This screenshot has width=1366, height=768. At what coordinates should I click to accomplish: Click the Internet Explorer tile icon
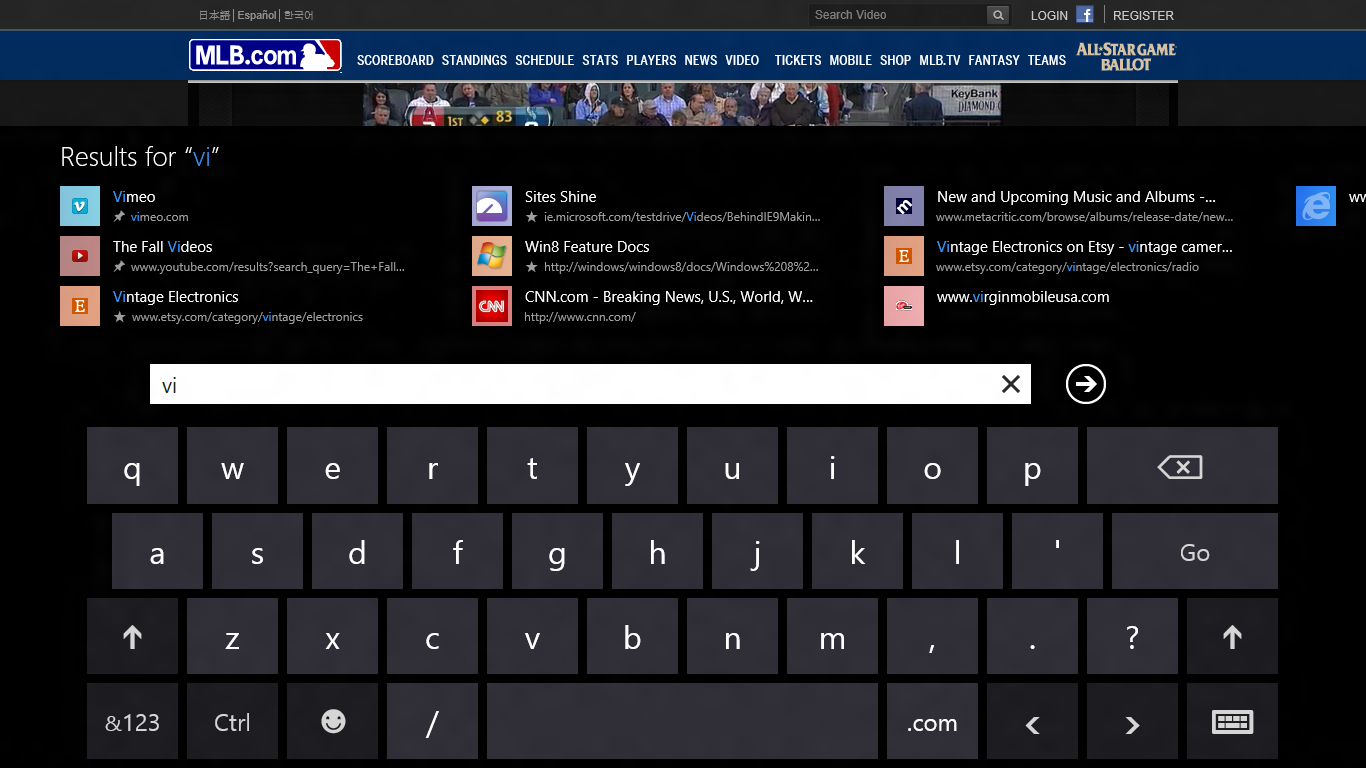tap(1316, 206)
